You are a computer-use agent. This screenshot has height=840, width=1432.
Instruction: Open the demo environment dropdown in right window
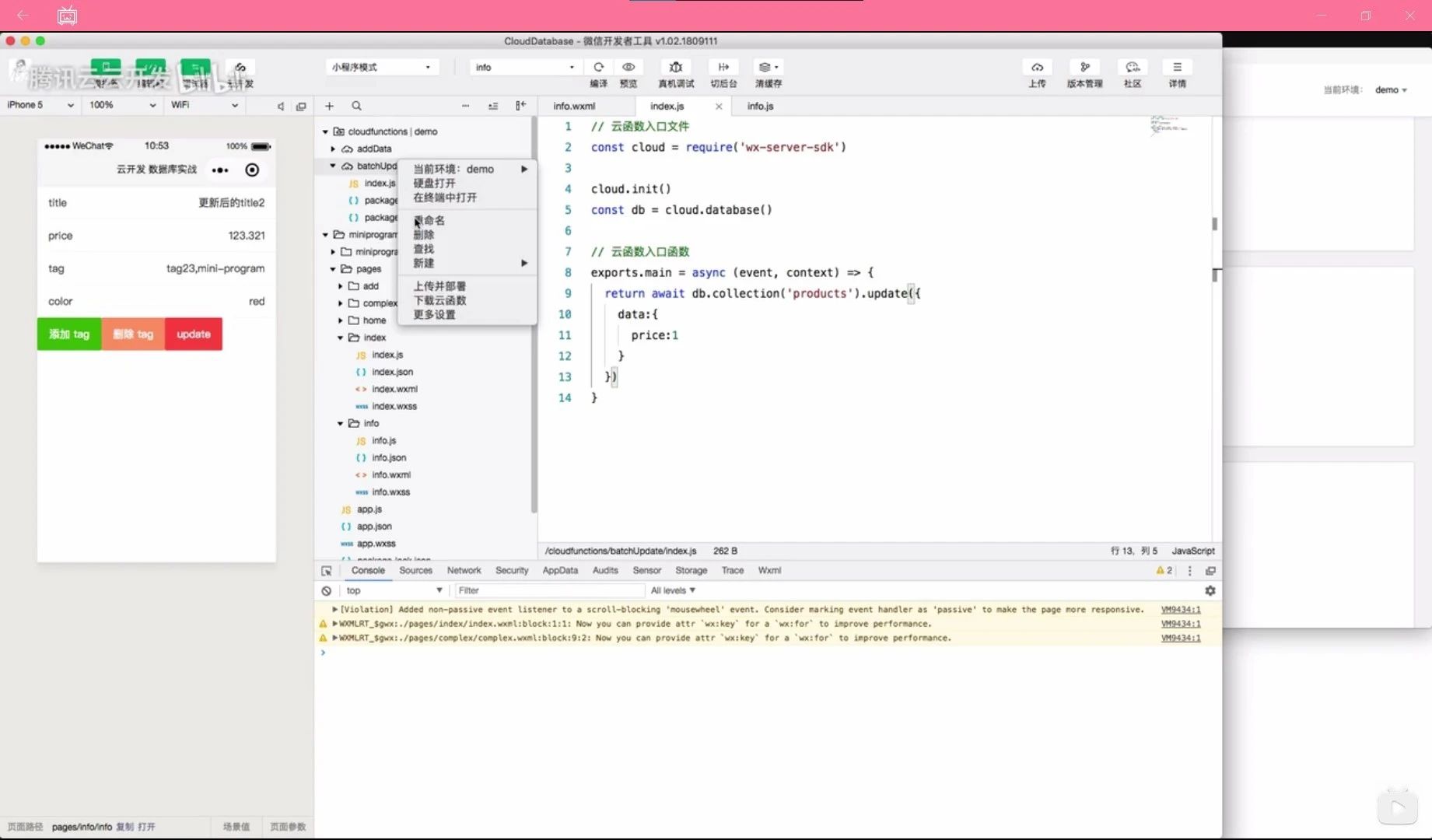click(1391, 89)
